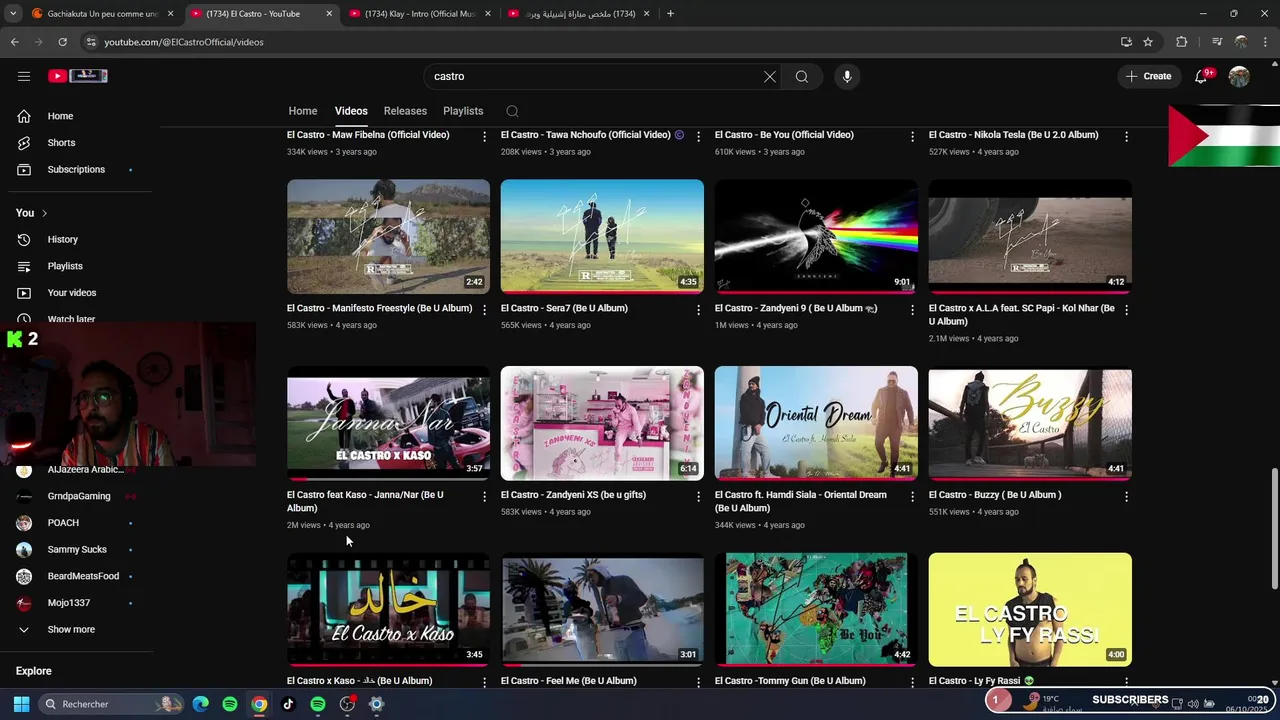Open the three-dot menu for Kol Nhar video
This screenshot has height=720, width=1280.
point(1126,310)
